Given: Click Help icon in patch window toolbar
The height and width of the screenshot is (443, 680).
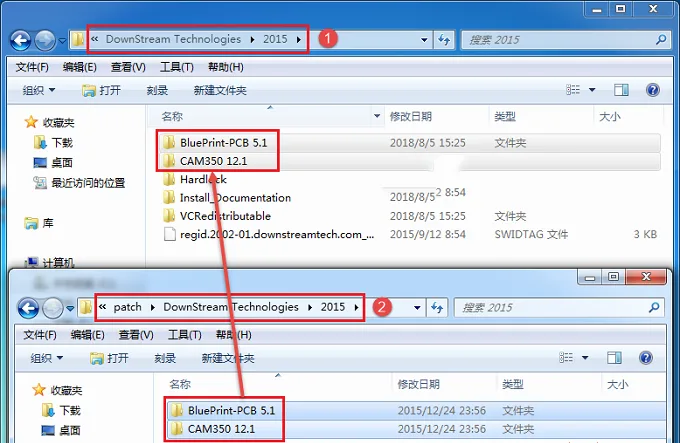Looking at the screenshot, I should pyautogui.click(x=646, y=358).
